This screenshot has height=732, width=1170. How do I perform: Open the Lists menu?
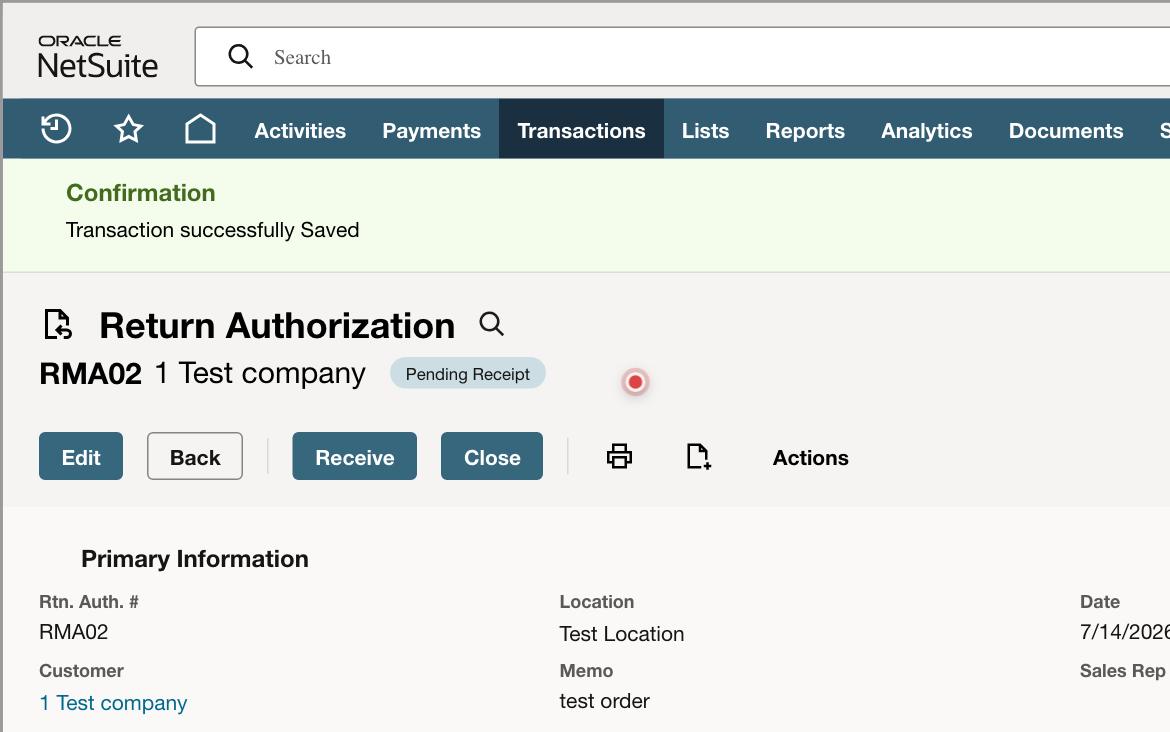pyautogui.click(x=705, y=131)
